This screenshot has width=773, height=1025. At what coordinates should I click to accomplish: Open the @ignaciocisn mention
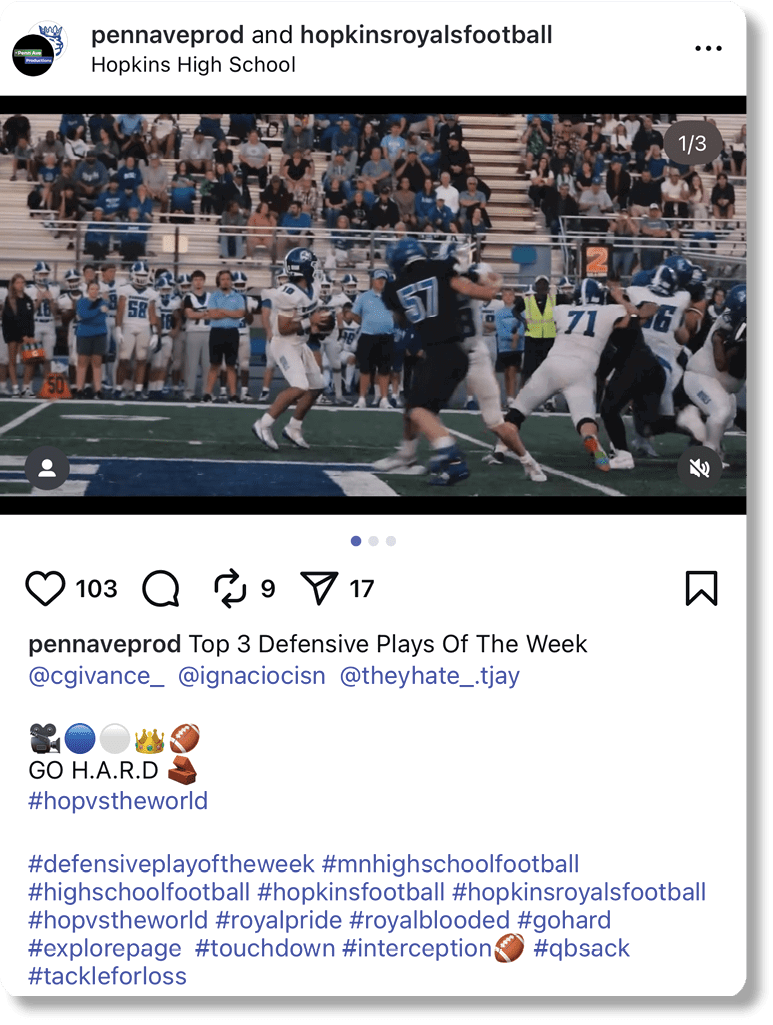point(252,675)
